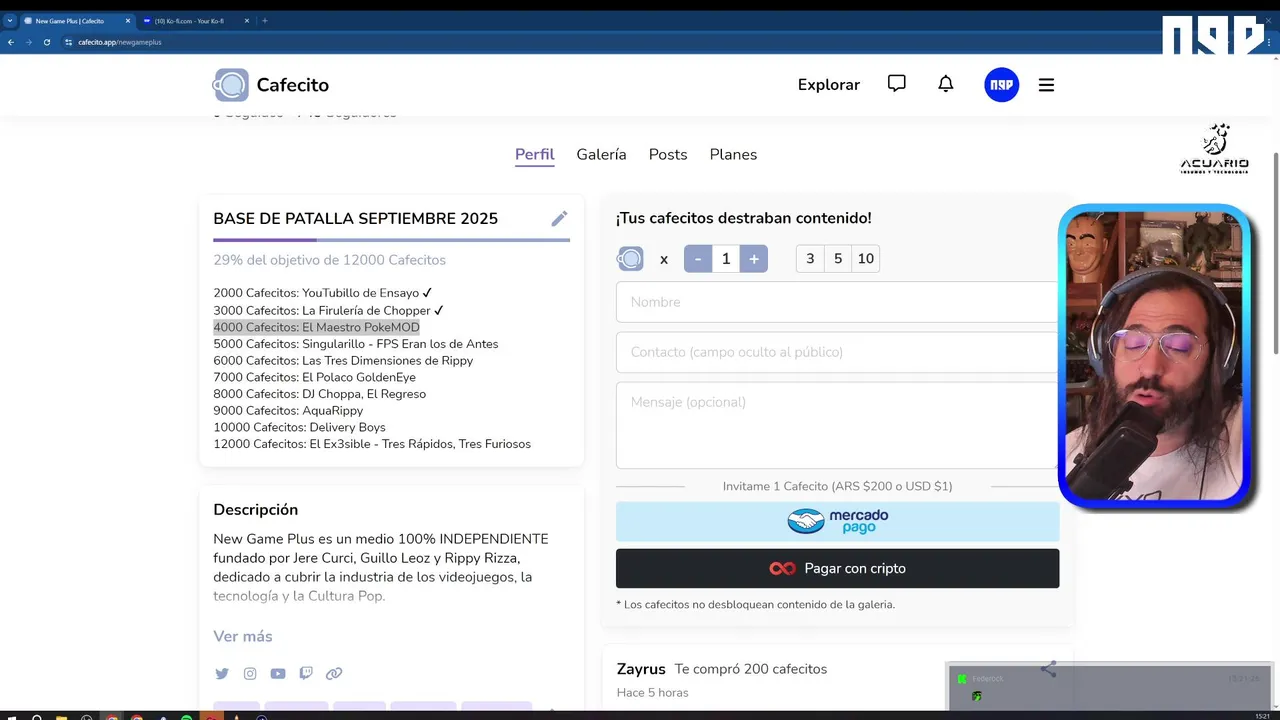This screenshot has width=1280, height=720.
Task: Go back in the browser
Action: (11, 42)
